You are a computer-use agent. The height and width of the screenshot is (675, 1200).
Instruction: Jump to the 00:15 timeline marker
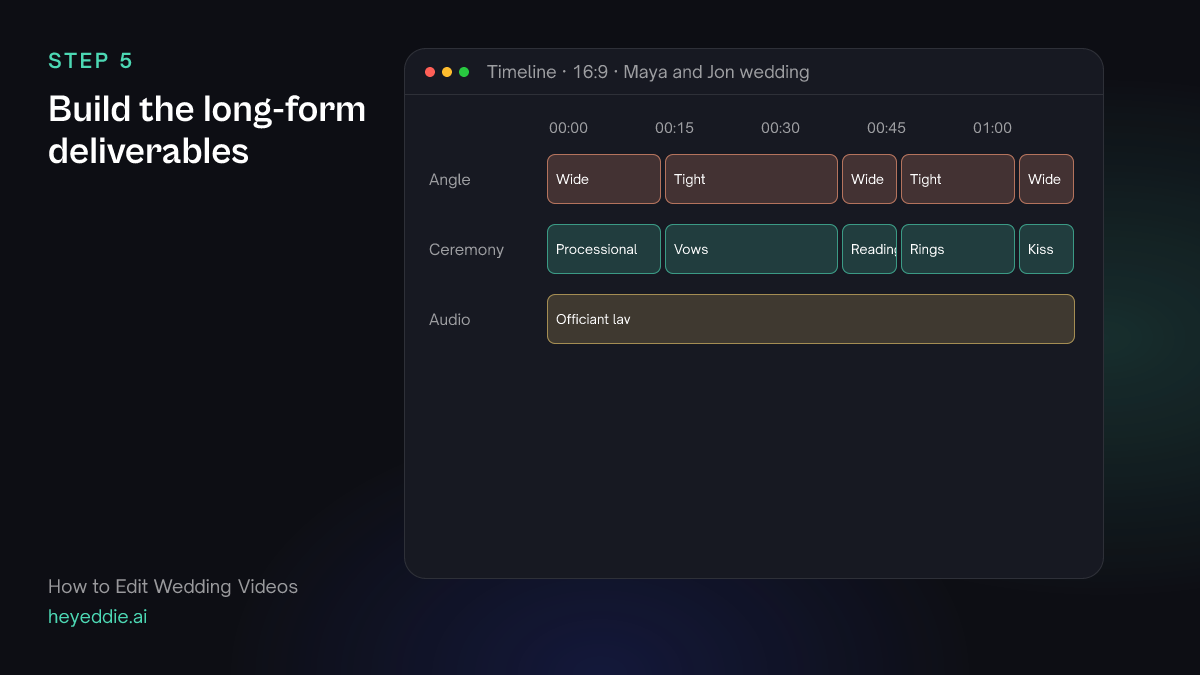coord(674,128)
